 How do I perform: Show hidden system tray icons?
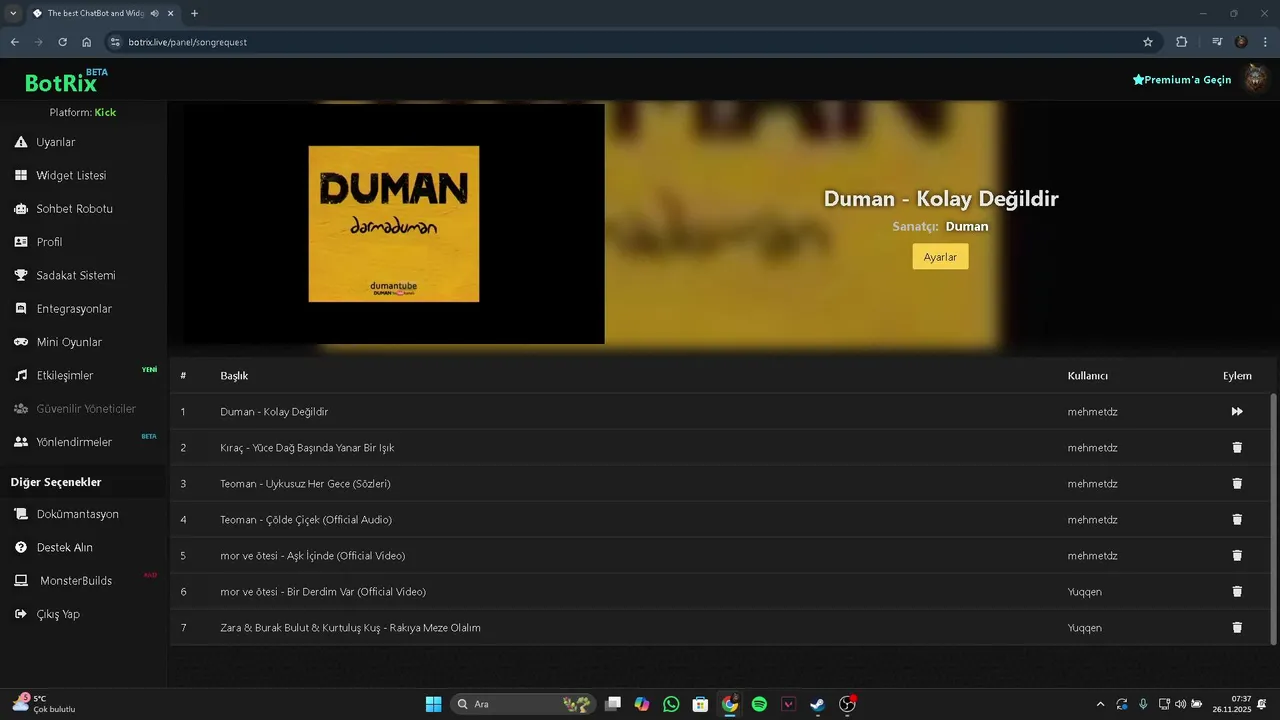[1101, 704]
